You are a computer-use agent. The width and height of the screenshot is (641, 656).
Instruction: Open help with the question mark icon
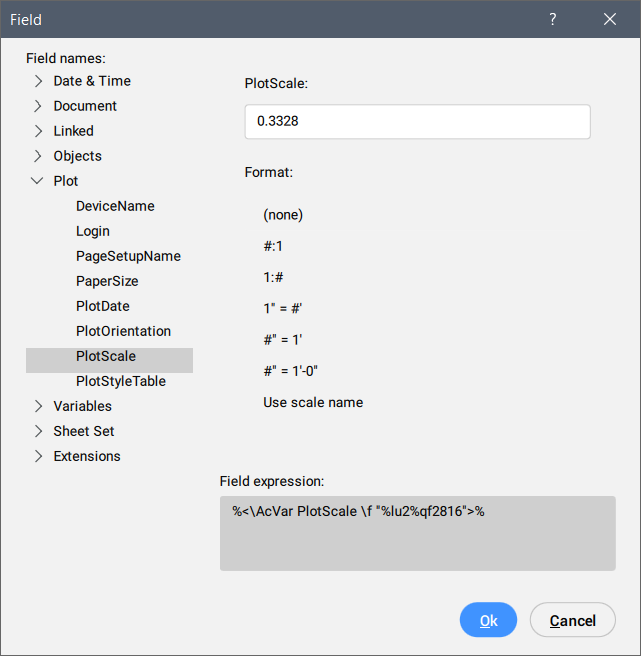point(553,20)
